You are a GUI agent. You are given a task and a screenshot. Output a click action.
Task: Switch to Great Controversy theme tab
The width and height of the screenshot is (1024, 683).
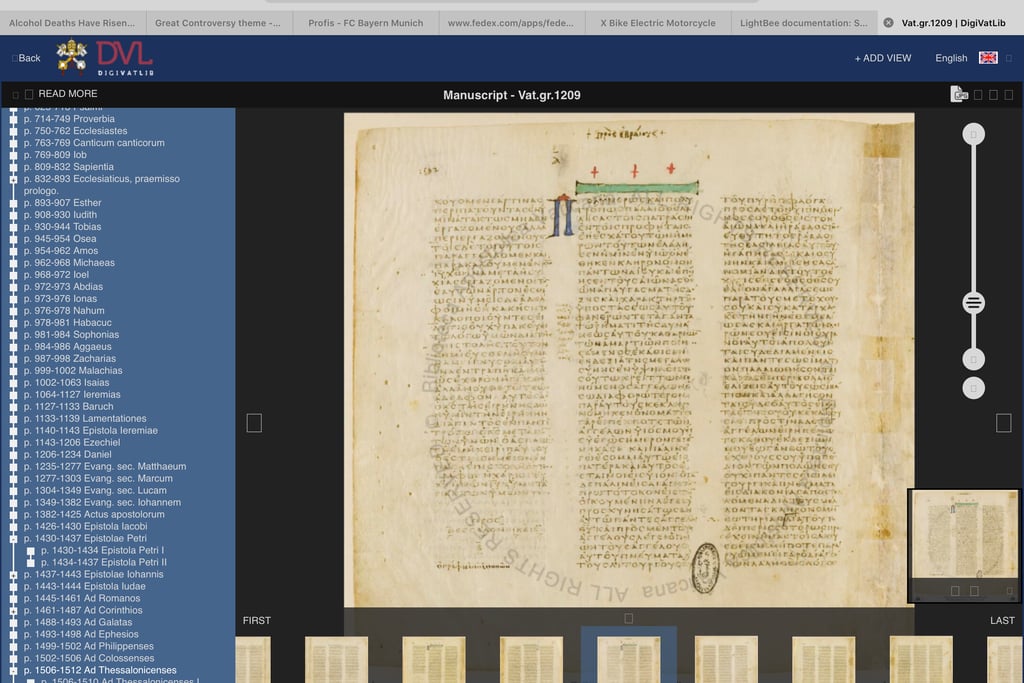[x=218, y=23]
